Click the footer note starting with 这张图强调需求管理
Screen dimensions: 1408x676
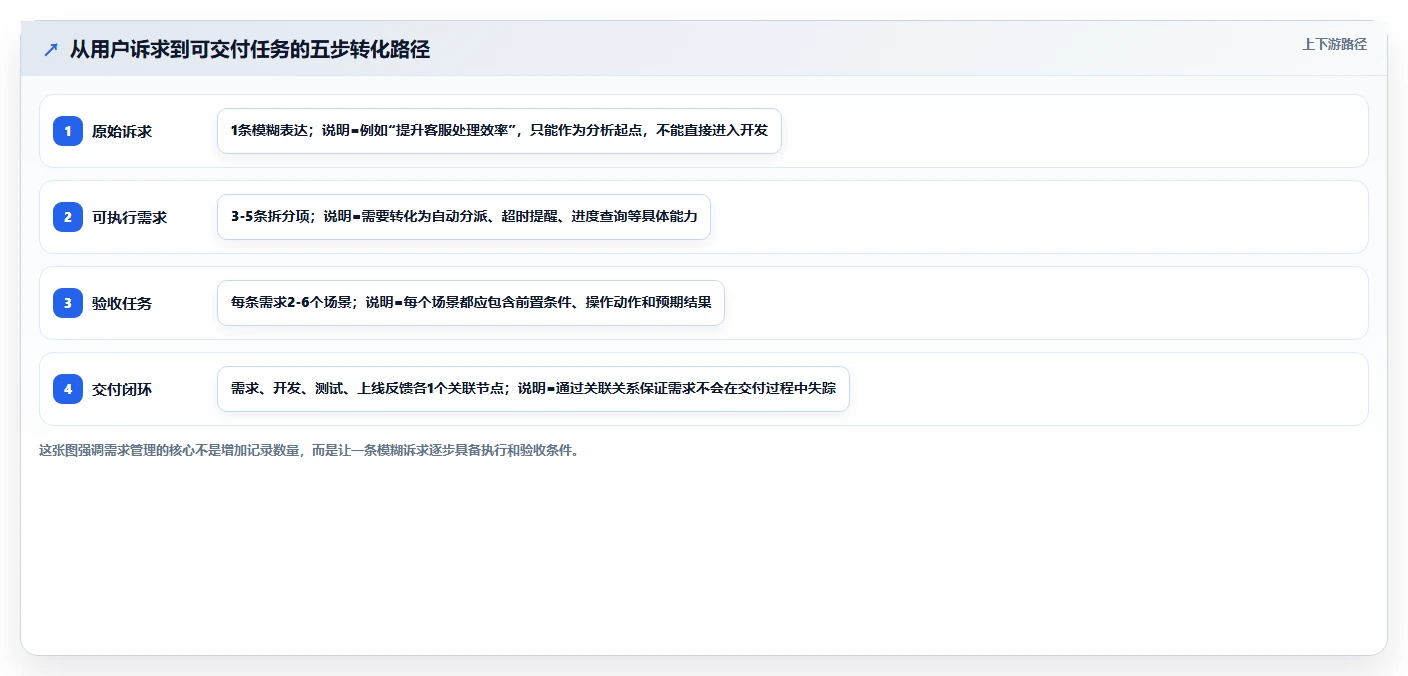[309, 450]
